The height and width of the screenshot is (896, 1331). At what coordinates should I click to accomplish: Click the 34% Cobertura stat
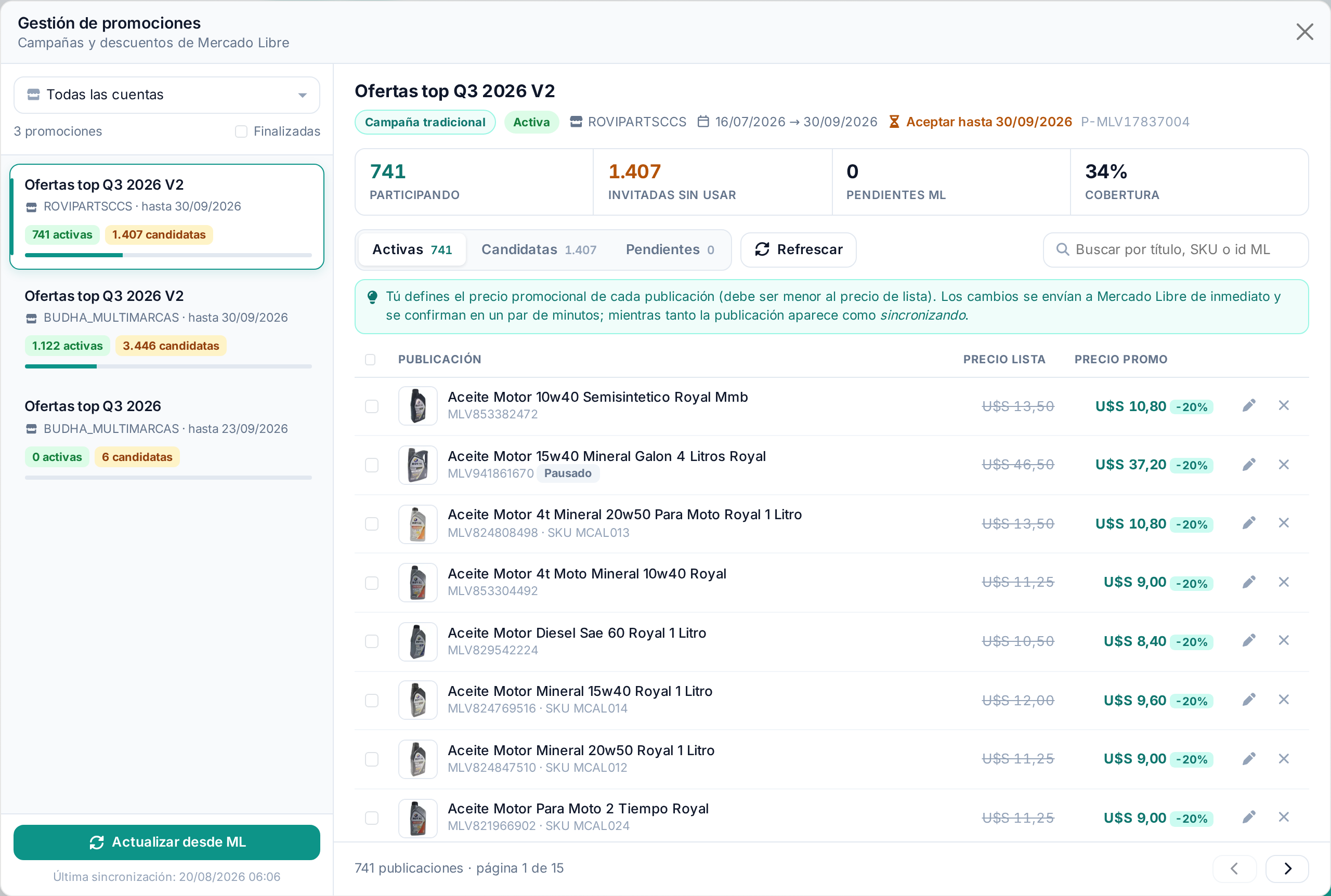click(1189, 182)
